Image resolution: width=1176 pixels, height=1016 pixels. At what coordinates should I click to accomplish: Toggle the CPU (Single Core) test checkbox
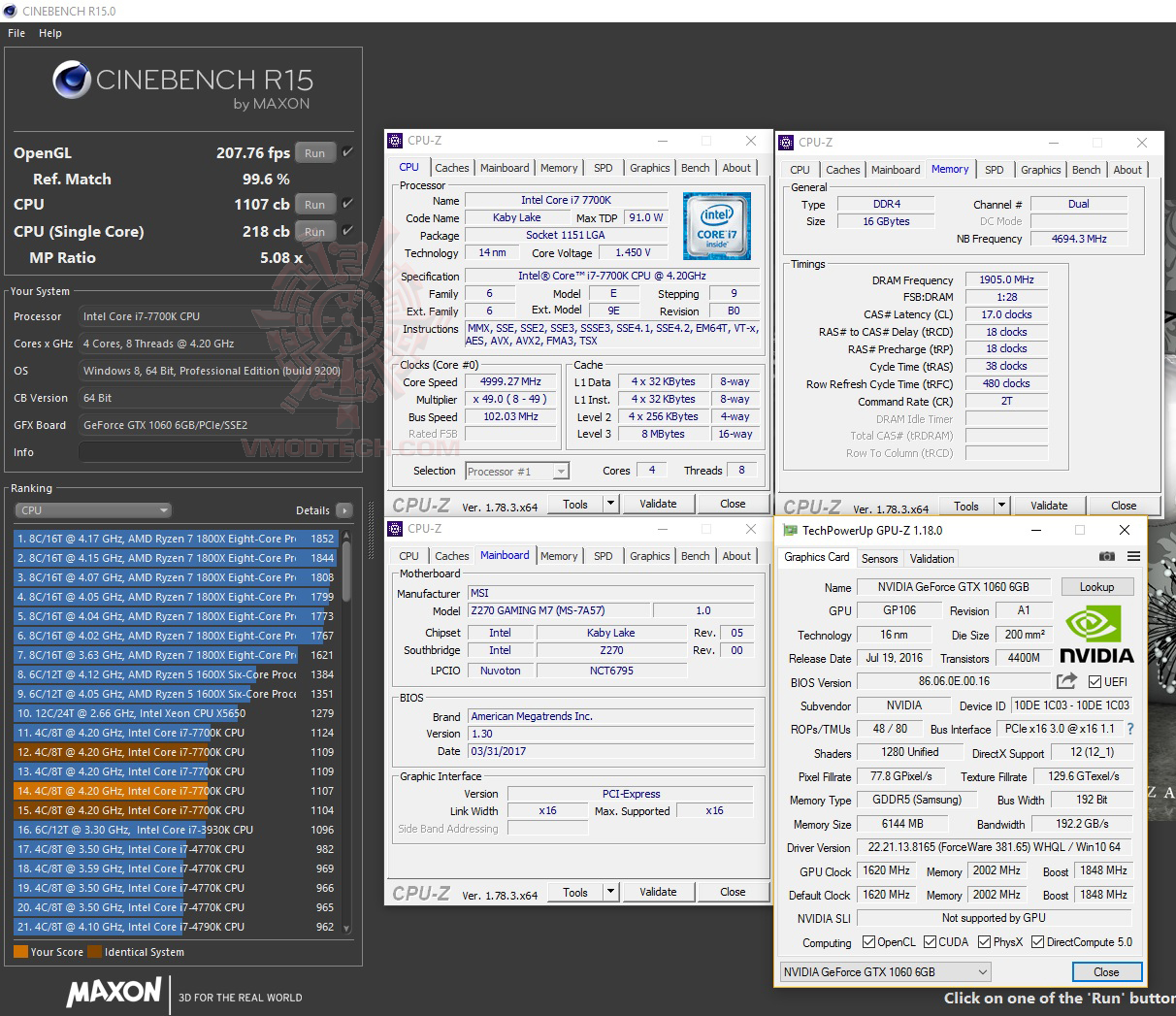coord(347,231)
